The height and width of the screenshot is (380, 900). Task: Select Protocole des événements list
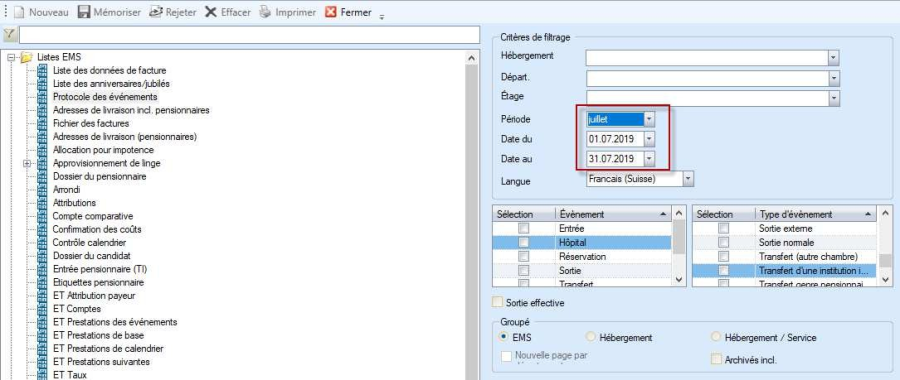pyautogui.click(x=105, y=97)
